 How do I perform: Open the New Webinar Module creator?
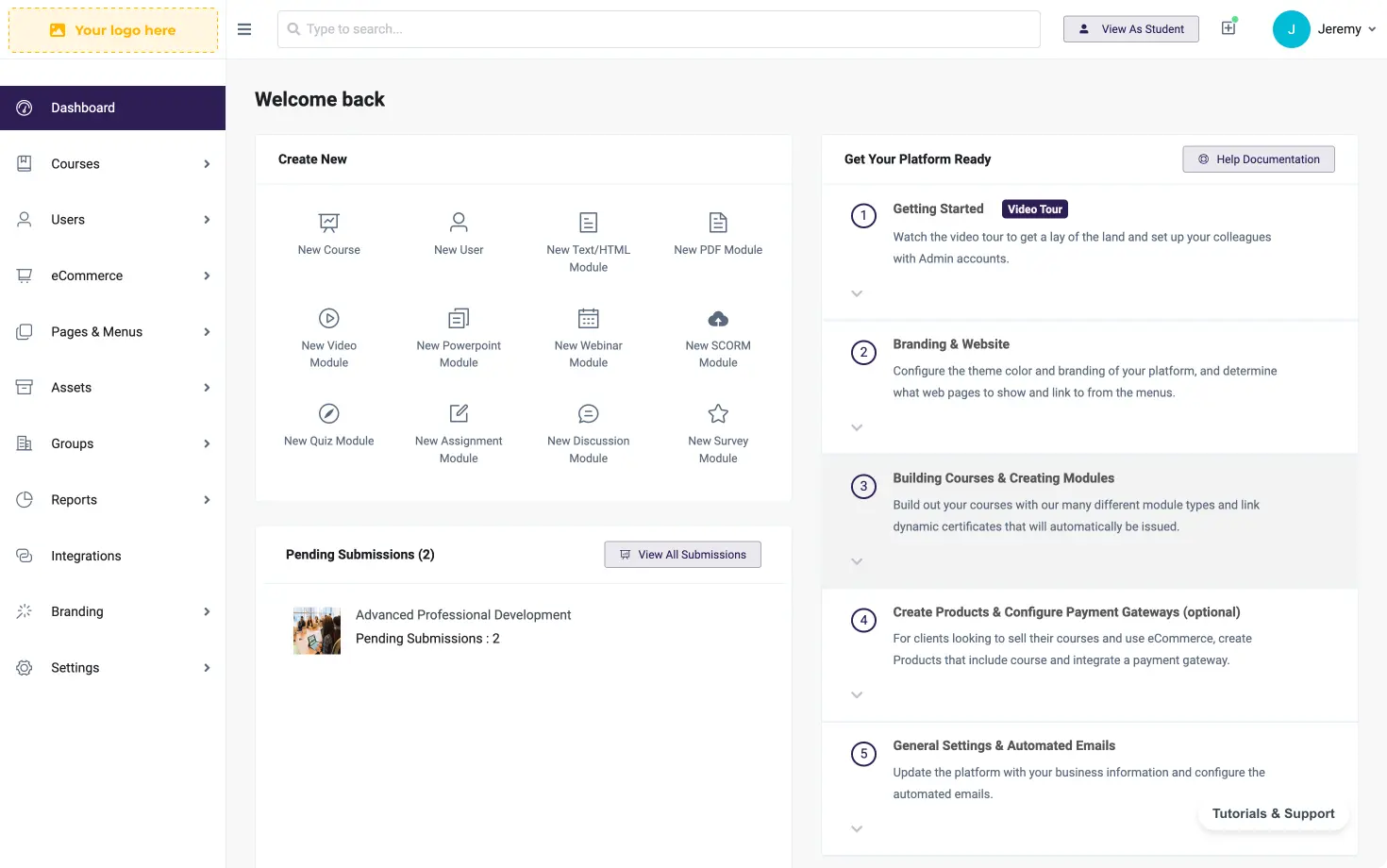click(x=588, y=318)
